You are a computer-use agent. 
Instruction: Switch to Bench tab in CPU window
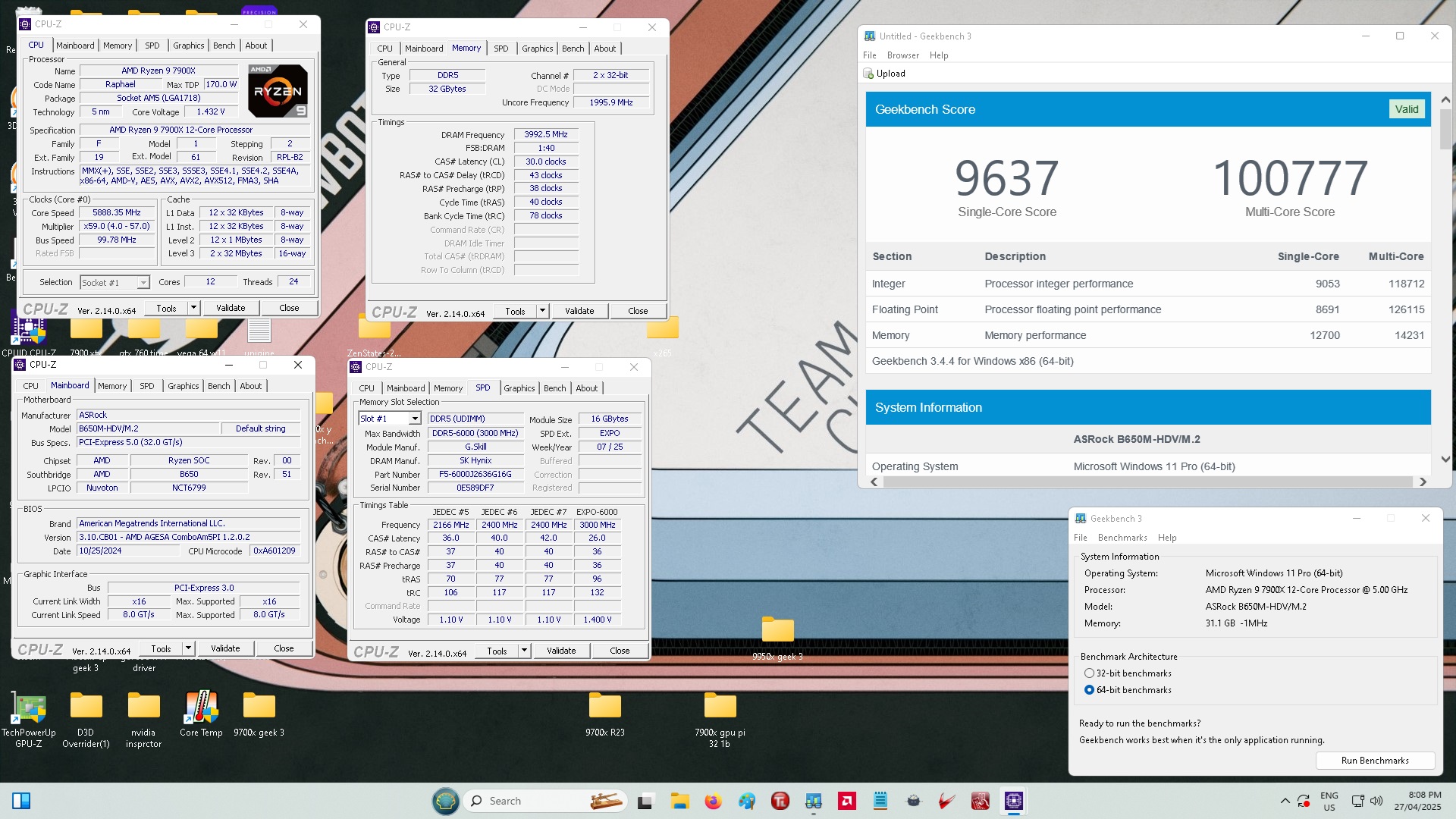pyautogui.click(x=224, y=45)
